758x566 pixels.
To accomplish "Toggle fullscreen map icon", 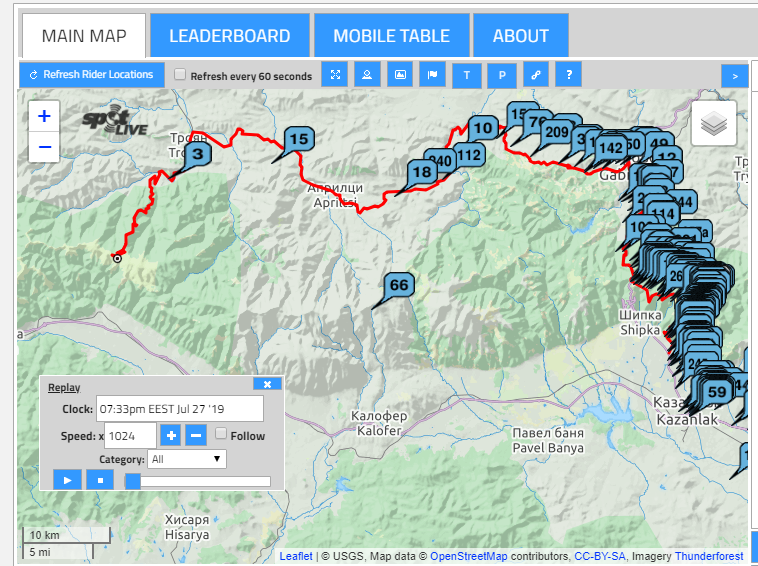I will (x=335, y=74).
